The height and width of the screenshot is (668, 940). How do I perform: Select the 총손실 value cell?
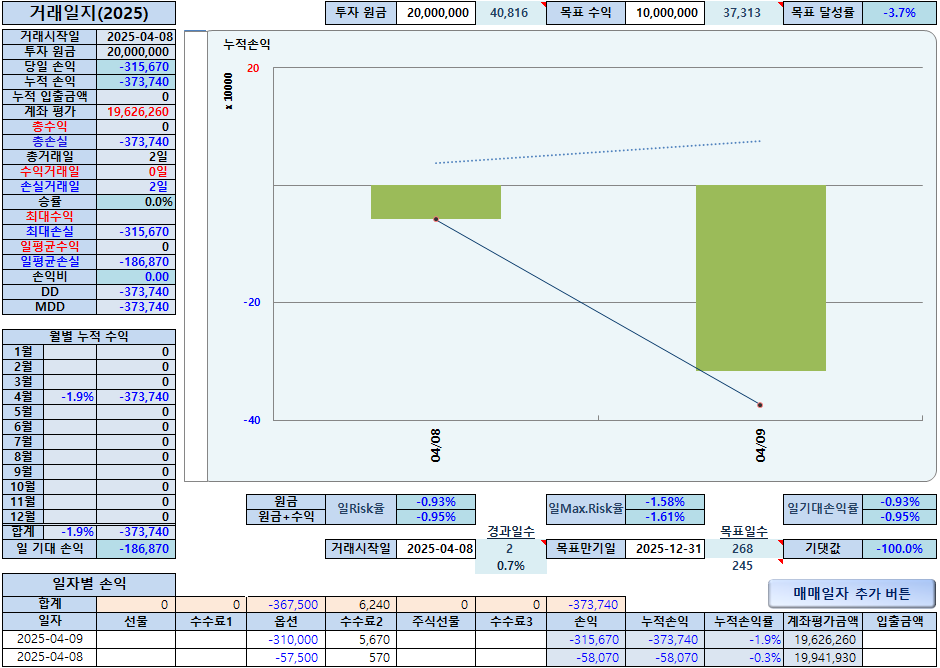(136, 142)
